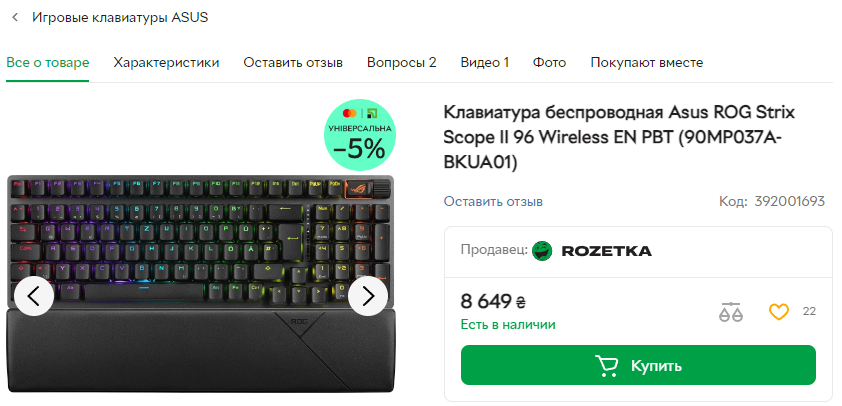Switch to the Фото tab

point(549,63)
